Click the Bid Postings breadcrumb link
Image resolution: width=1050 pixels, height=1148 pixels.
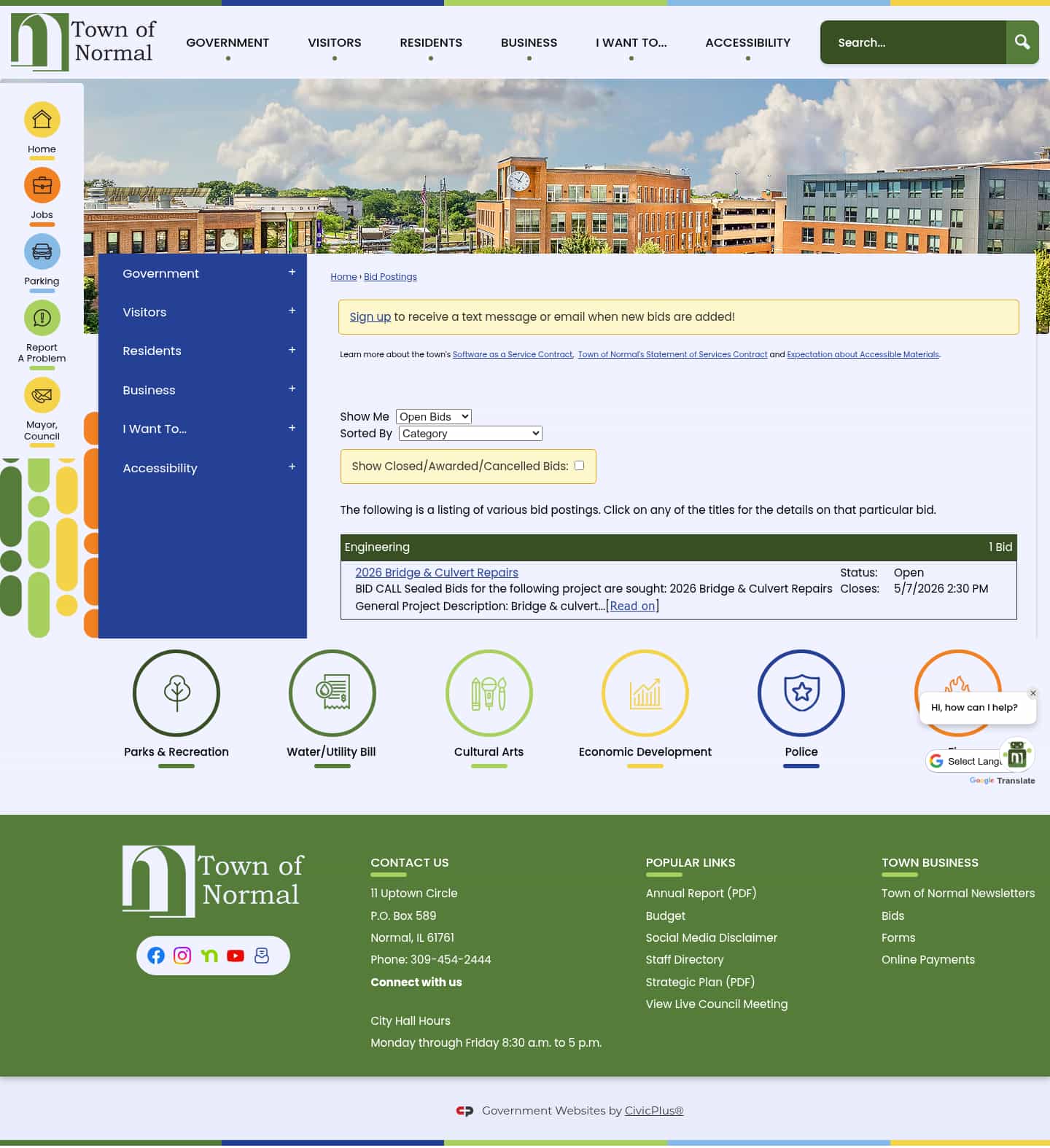pos(390,277)
